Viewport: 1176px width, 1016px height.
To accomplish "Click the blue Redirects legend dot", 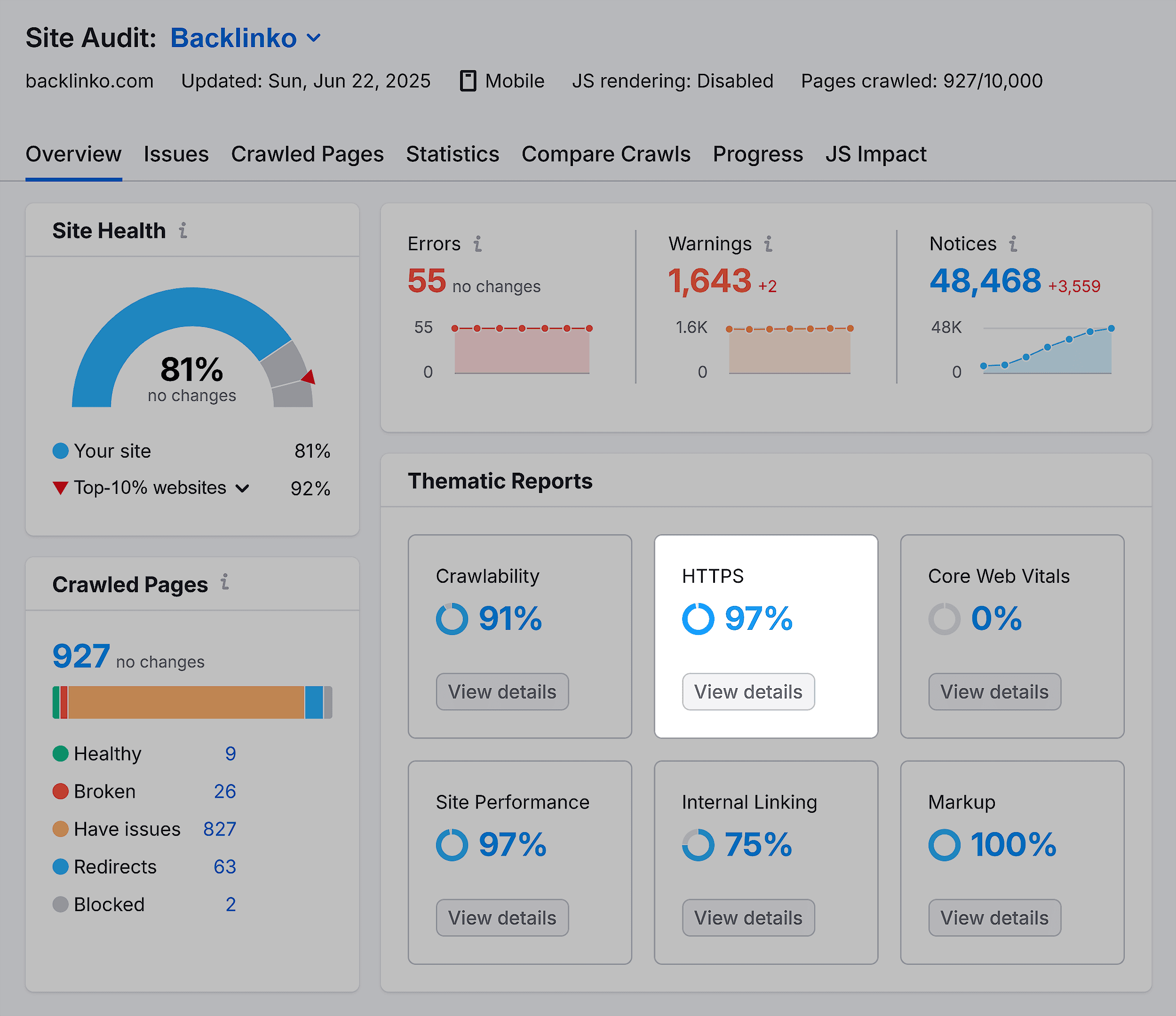I will coord(60,867).
